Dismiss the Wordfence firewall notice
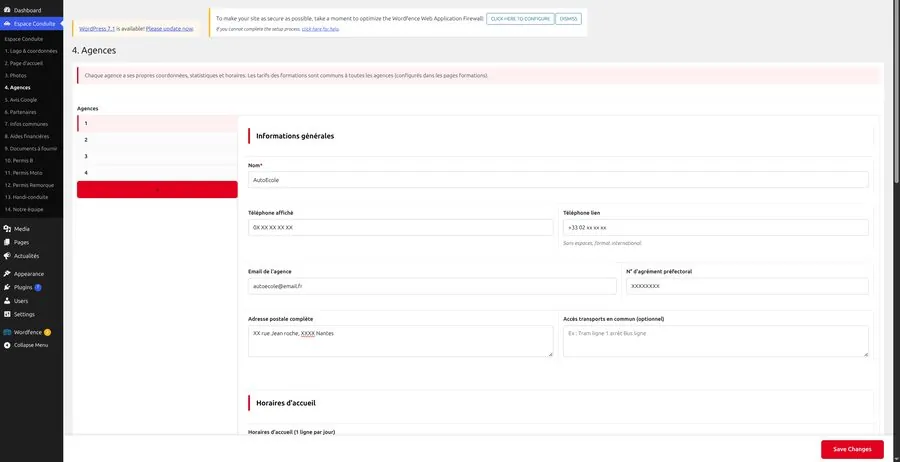 point(568,19)
